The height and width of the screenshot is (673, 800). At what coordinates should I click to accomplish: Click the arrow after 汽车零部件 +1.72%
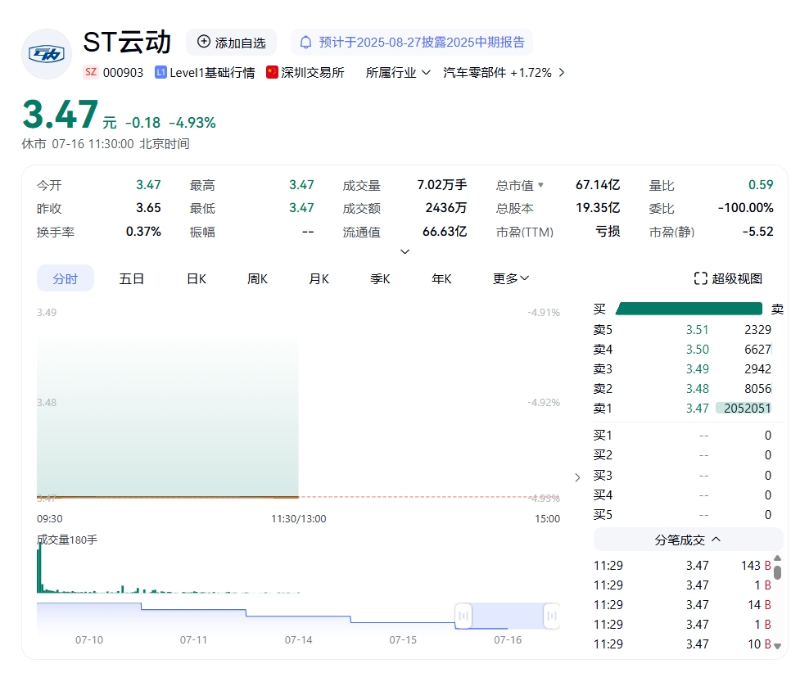pos(561,73)
